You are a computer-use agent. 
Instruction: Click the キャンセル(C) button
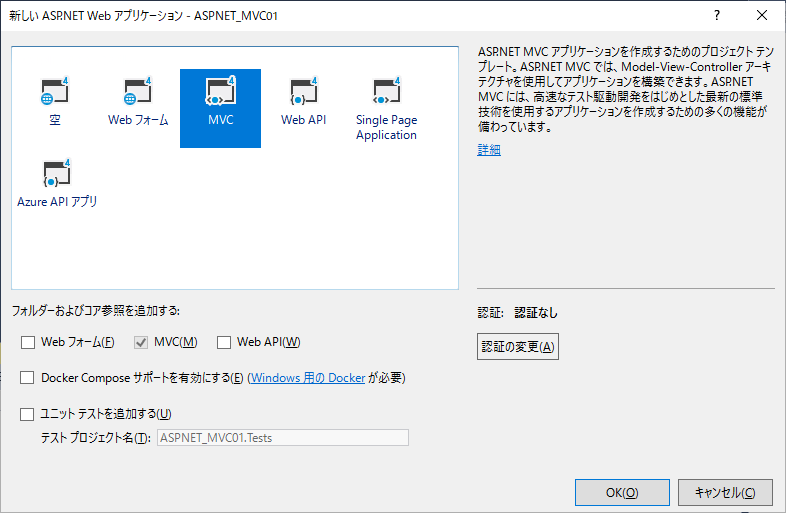(725, 492)
